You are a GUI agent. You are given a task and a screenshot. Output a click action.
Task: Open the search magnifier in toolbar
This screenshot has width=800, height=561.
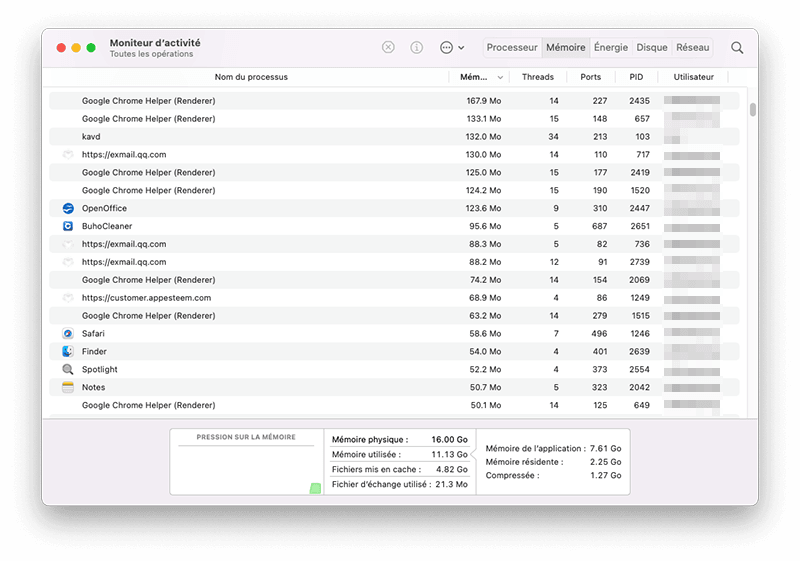[x=737, y=48]
